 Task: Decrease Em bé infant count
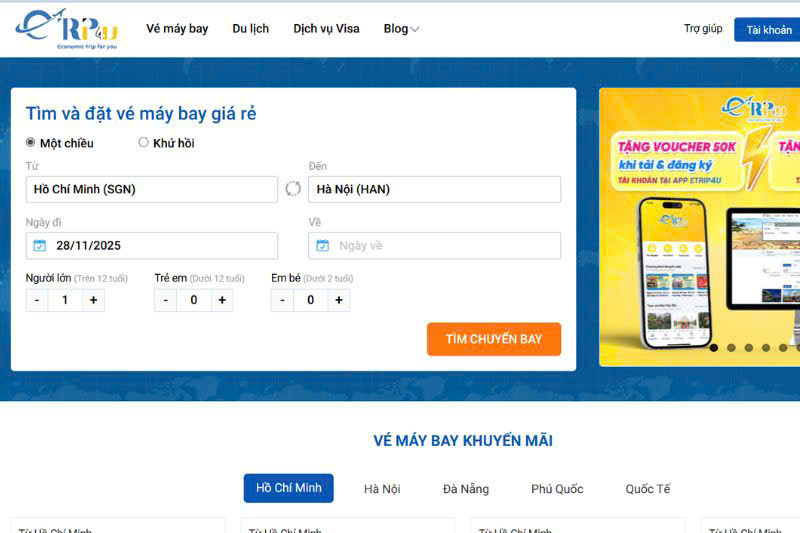click(282, 300)
